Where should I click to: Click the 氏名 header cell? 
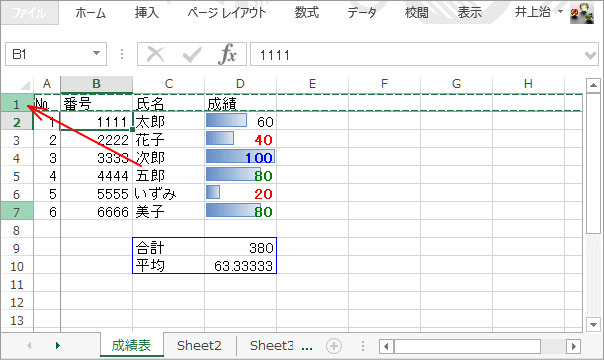click(x=169, y=103)
